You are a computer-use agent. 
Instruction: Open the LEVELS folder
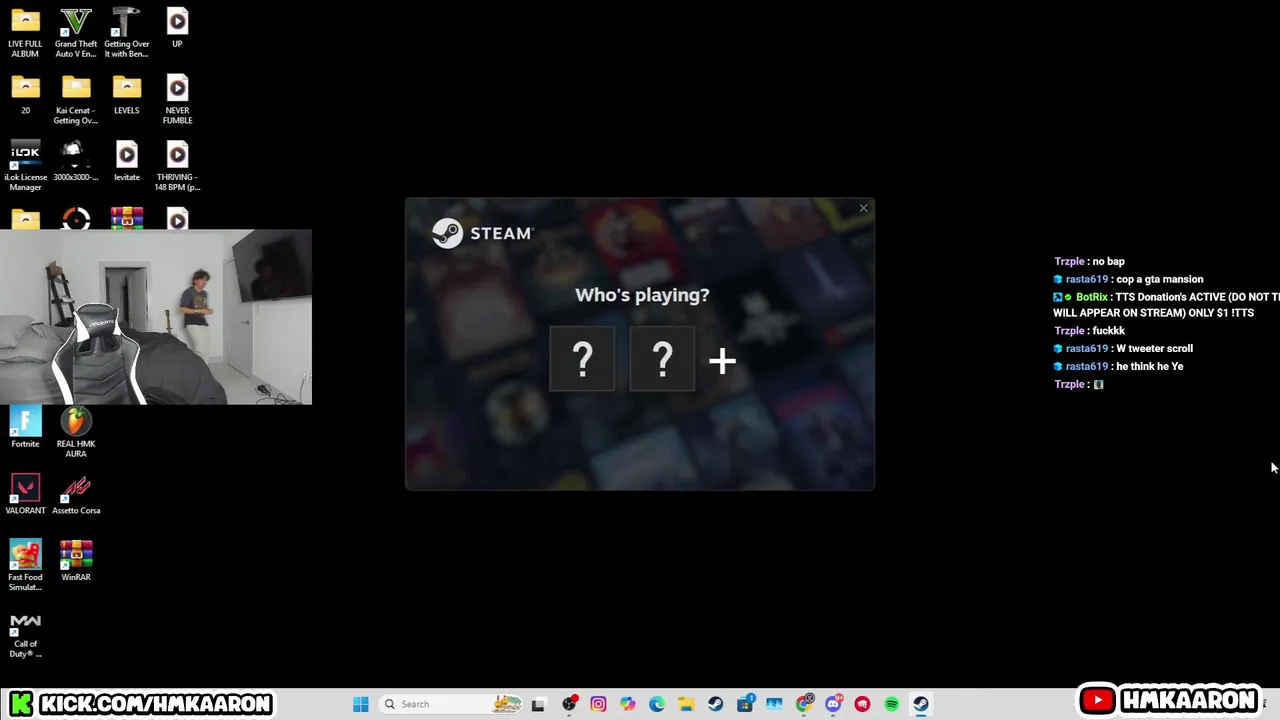[x=126, y=95]
